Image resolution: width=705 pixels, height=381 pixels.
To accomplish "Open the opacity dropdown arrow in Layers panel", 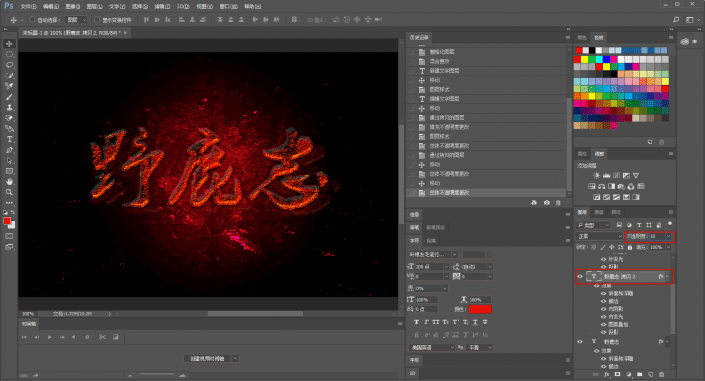I will coord(668,236).
